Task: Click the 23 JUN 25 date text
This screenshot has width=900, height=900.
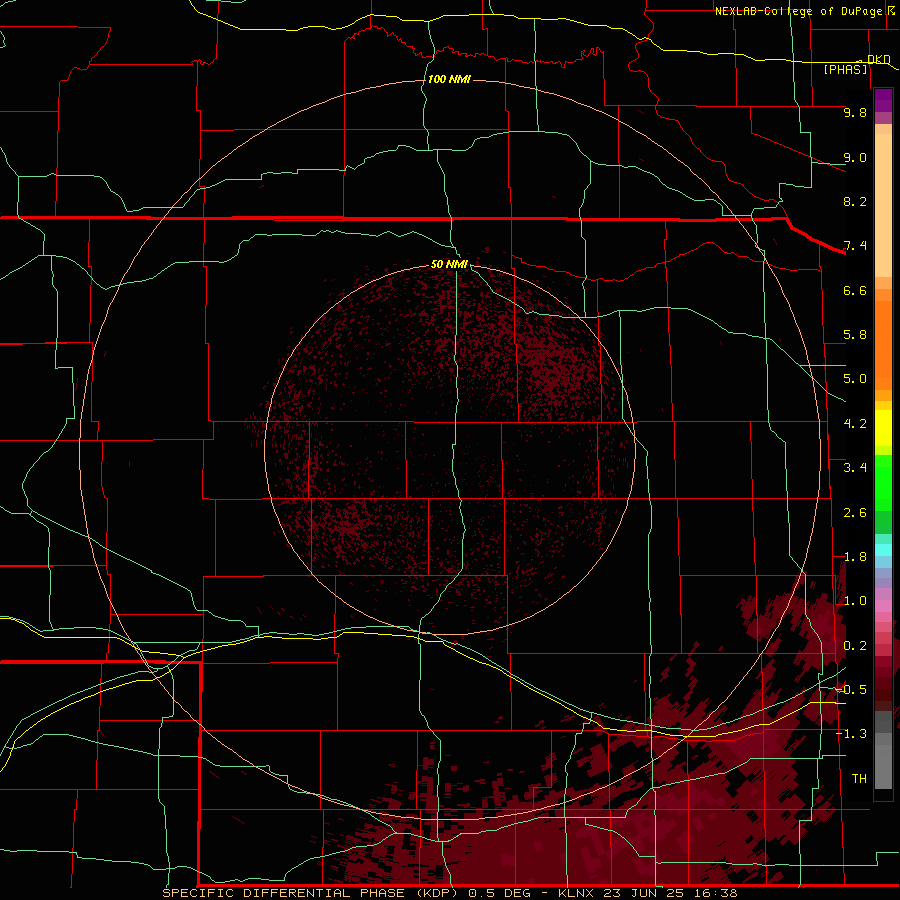Action: click(x=643, y=893)
